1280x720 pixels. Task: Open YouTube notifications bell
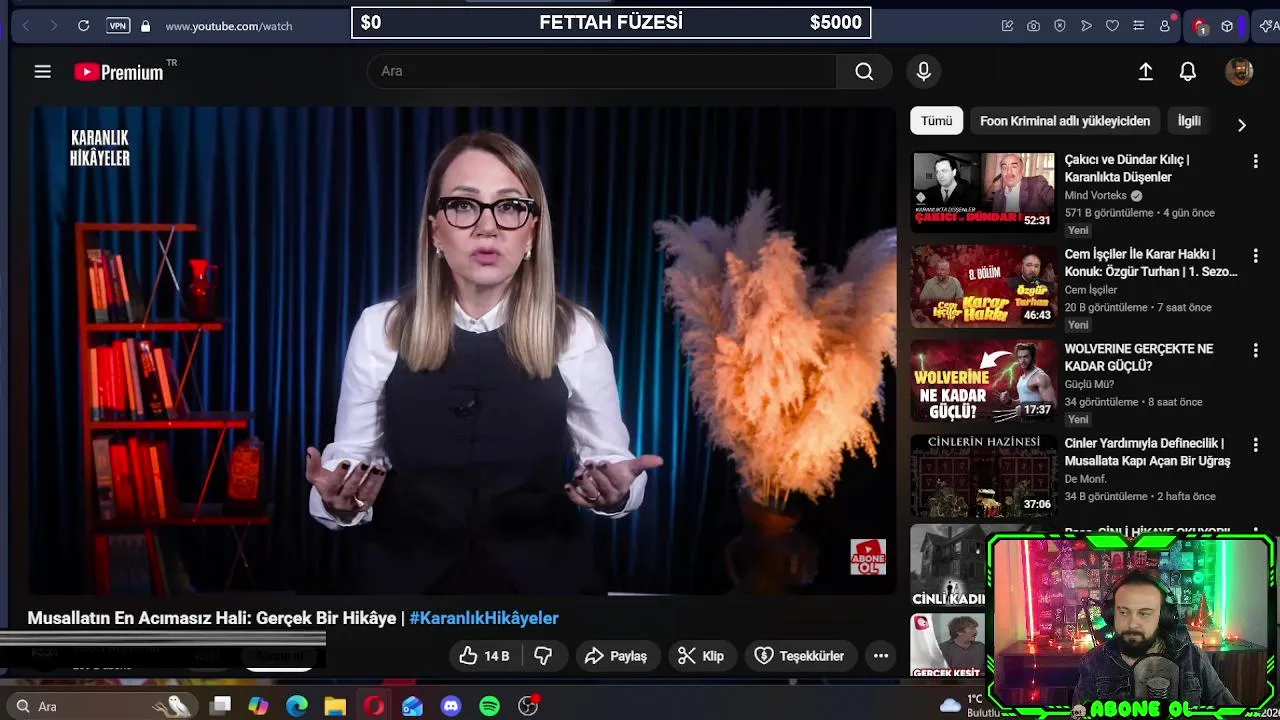(x=1188, y=71)
